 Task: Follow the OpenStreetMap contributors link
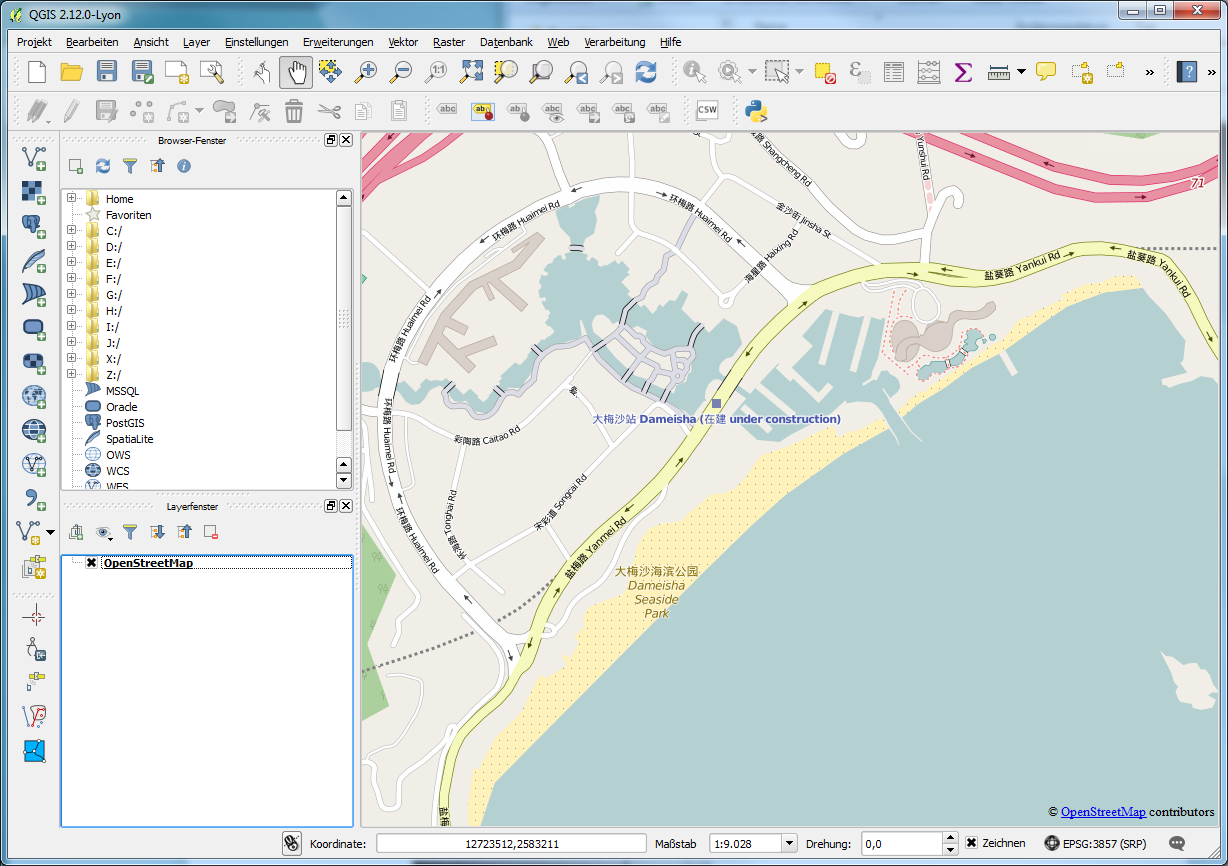click(1103, 811)
